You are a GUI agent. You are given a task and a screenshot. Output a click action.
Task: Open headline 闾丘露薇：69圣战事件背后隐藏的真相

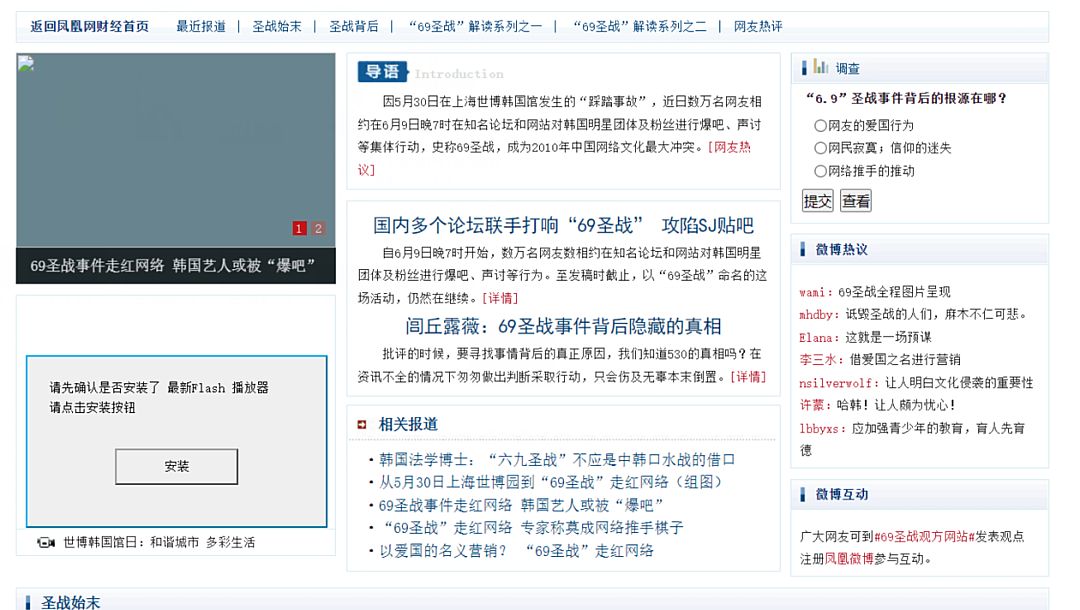coord(563,326)
